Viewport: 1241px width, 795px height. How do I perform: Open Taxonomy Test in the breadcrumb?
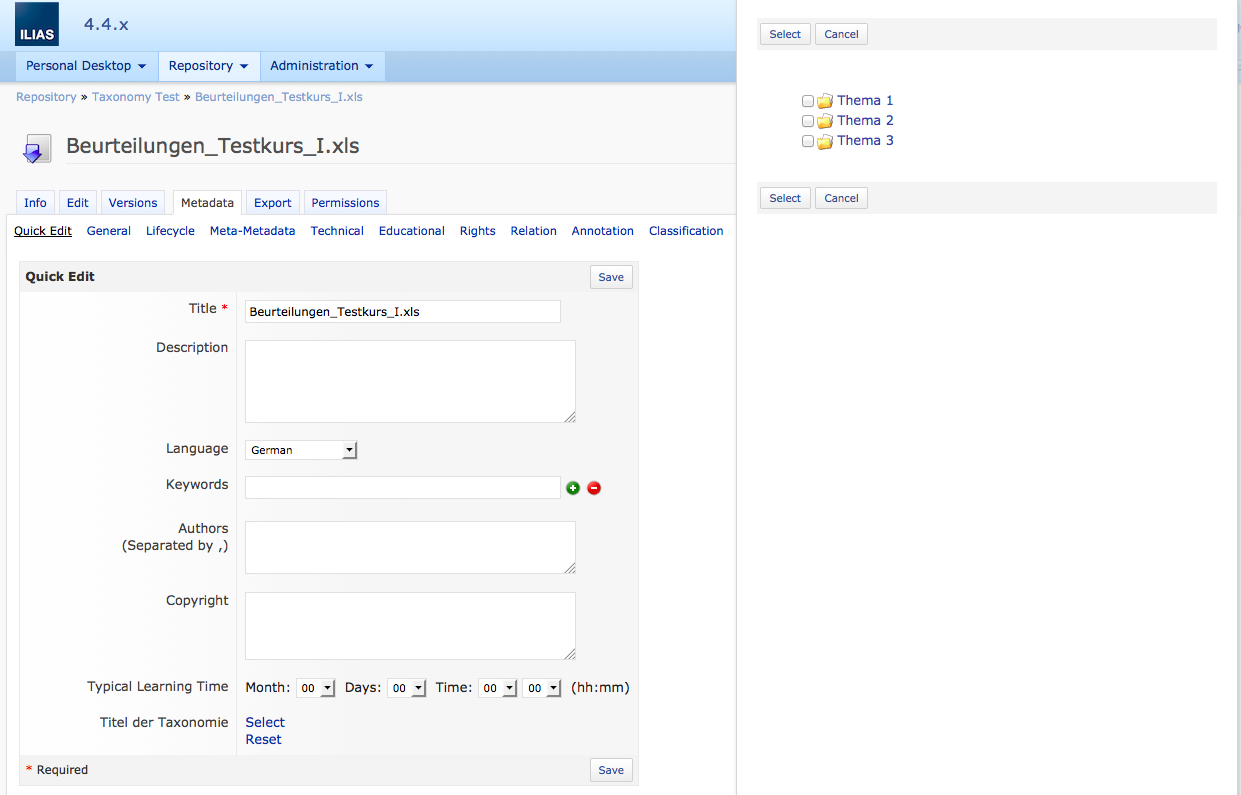[x=135, y=97]
